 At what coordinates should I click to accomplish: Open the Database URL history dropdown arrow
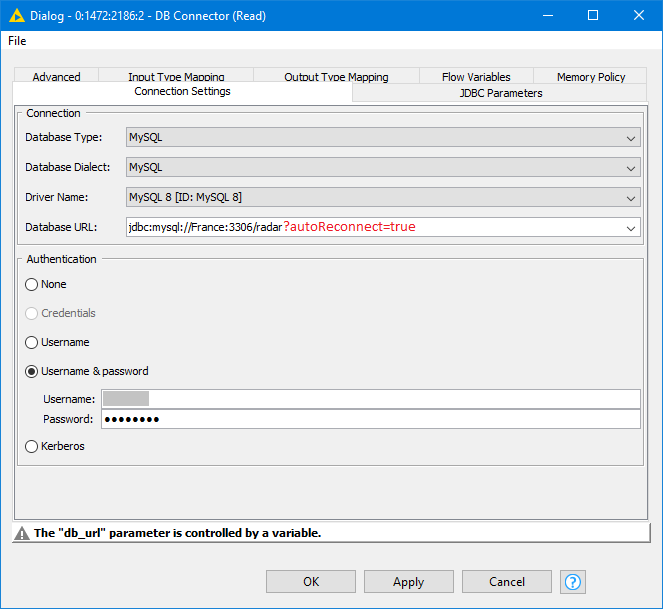click(630, 228)
